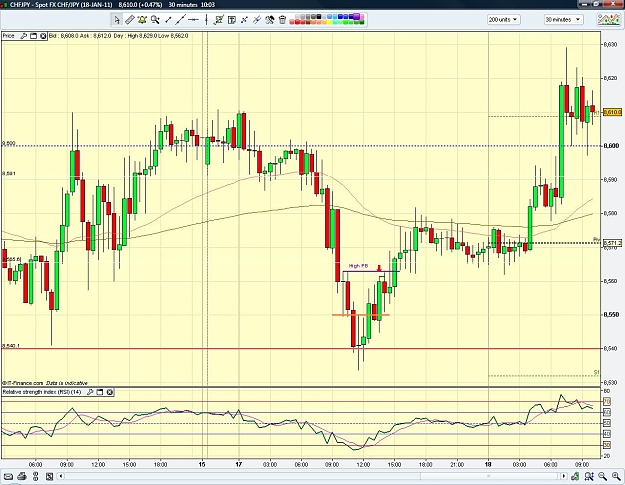Close the Price panel
Viewport: 625px width, 485px height.
click(43, 36)
